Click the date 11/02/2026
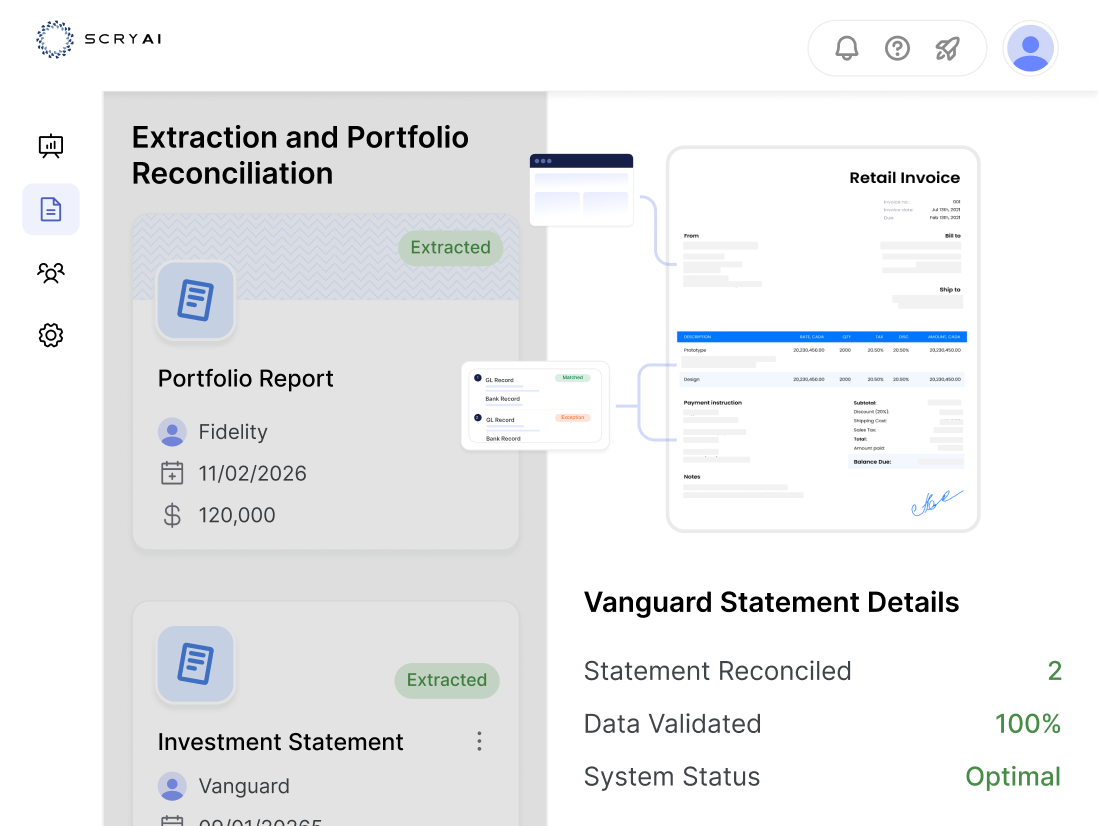The image size is (1099, 826). tap(252, 473)
